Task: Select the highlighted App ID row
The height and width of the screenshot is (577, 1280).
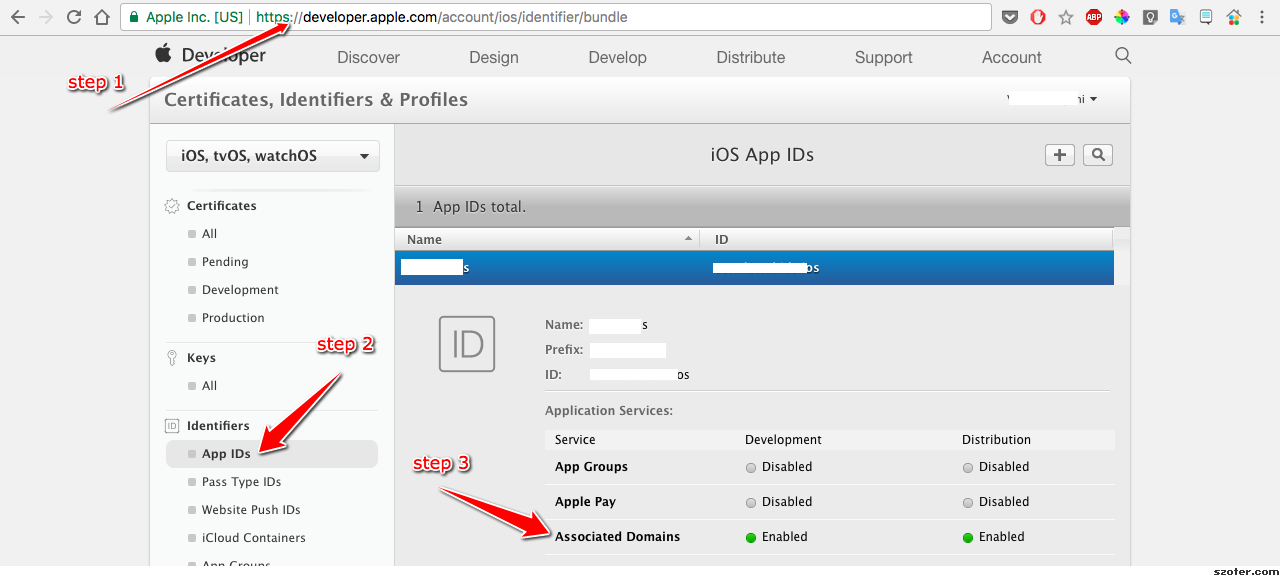Action: point(754,268)
